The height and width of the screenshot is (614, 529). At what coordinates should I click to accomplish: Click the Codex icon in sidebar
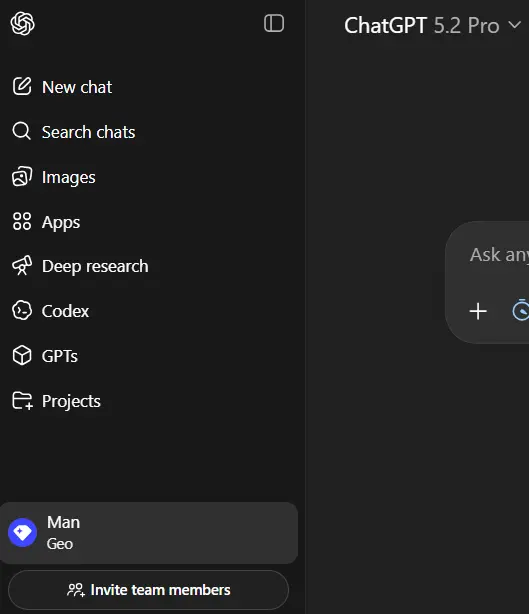coord(22,311)
